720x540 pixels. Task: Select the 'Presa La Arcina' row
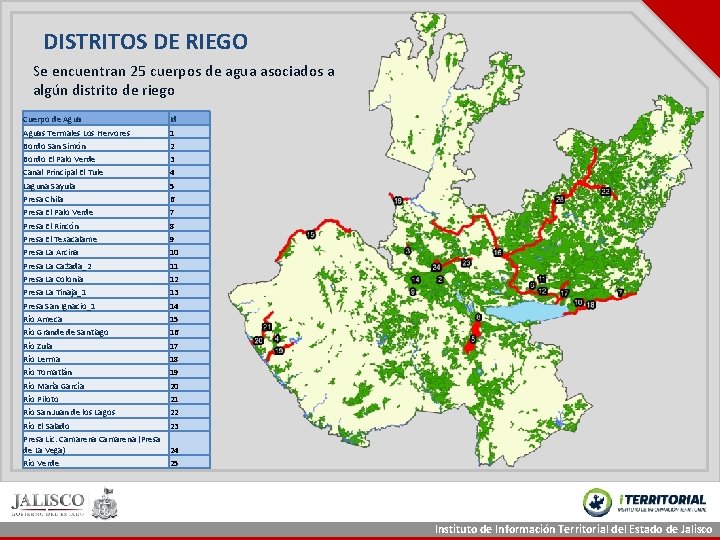[x=116, y=252]
